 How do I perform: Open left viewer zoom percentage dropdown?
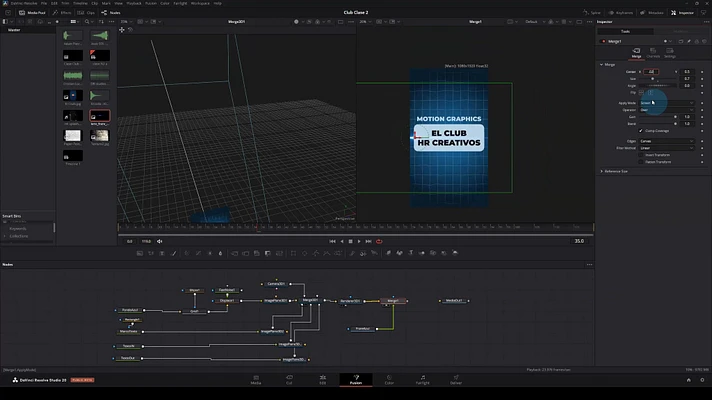[126, 21]
